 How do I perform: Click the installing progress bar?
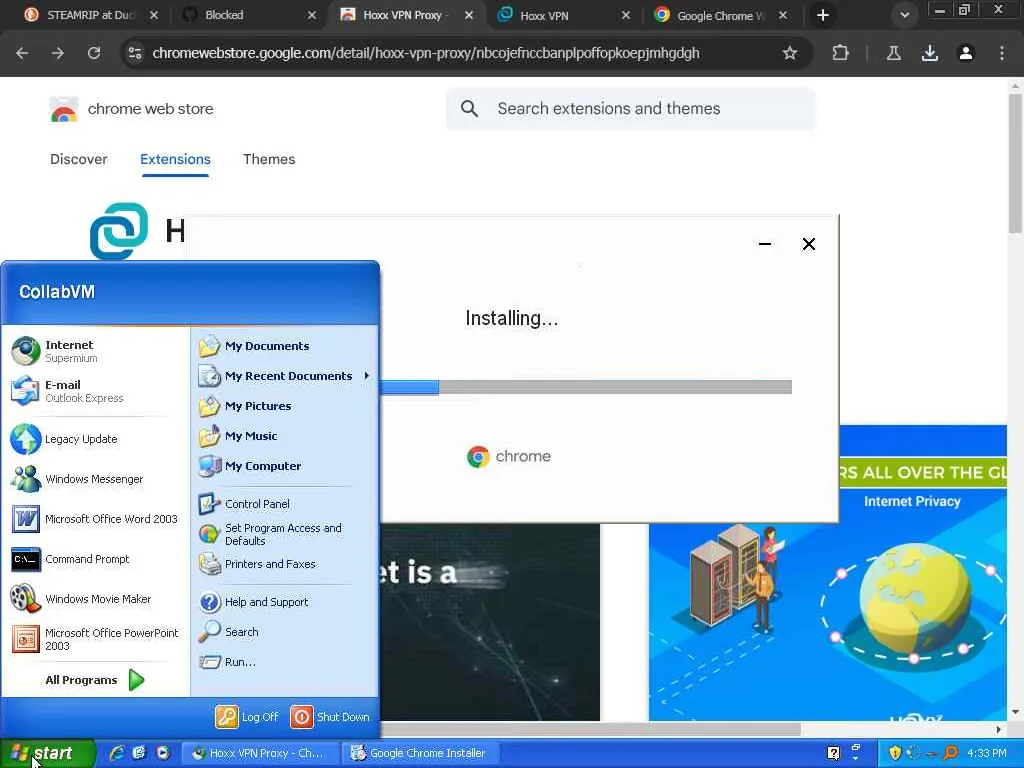pos(586,387)
